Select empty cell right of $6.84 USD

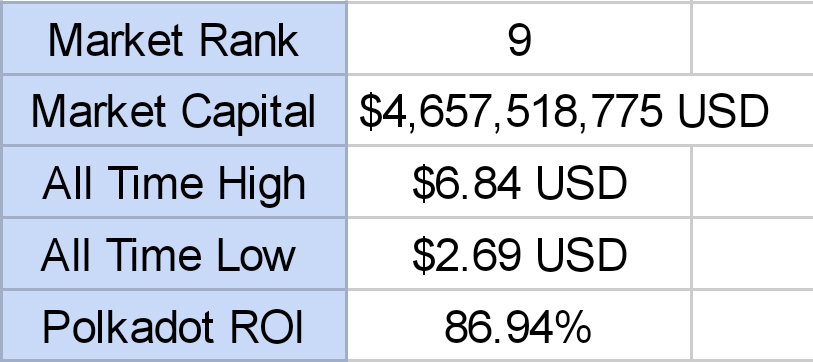pyautogui.click(x=753, y=182)
